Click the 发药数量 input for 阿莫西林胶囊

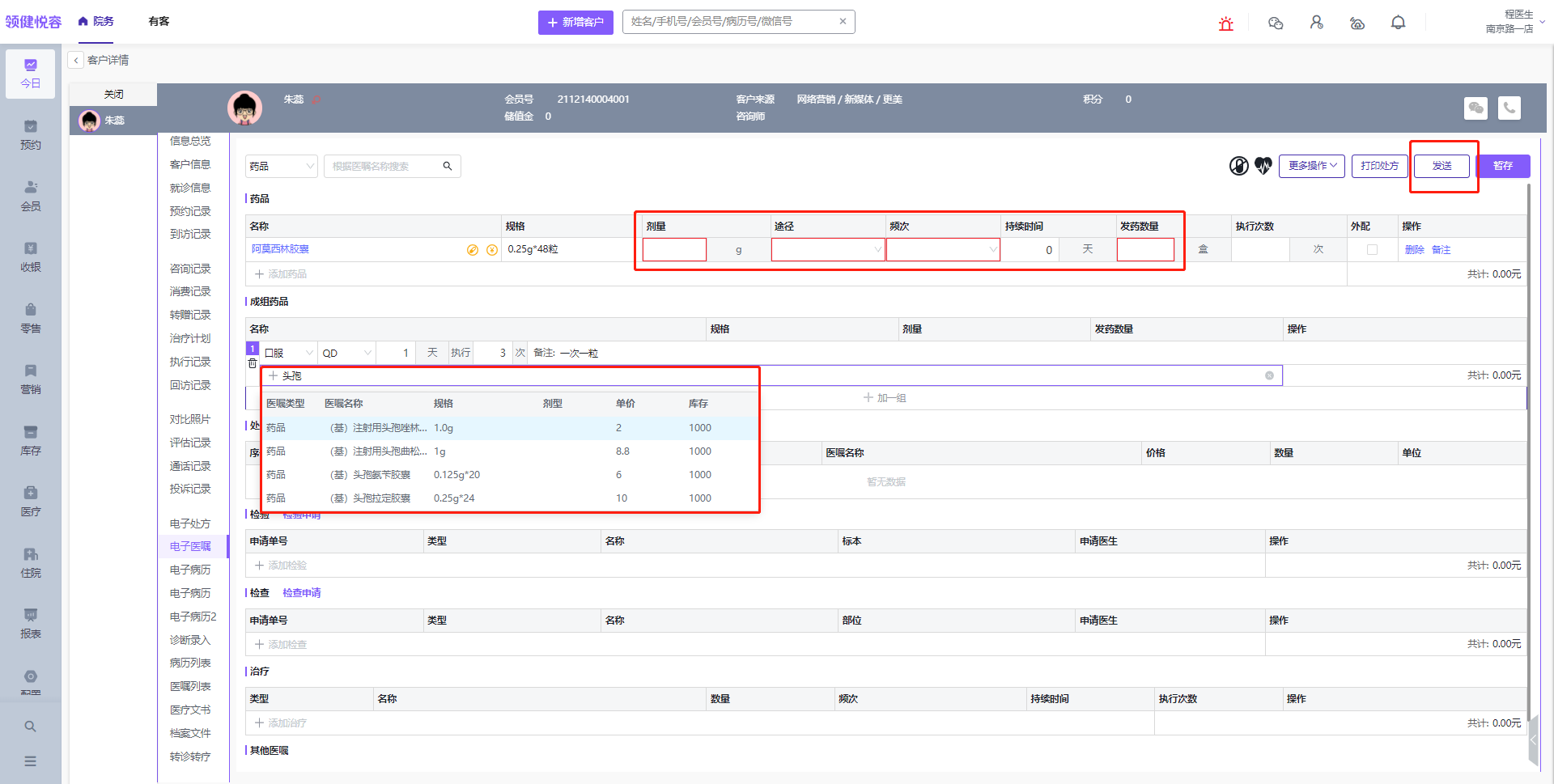pyautogui.click(x=1145, y=249)
